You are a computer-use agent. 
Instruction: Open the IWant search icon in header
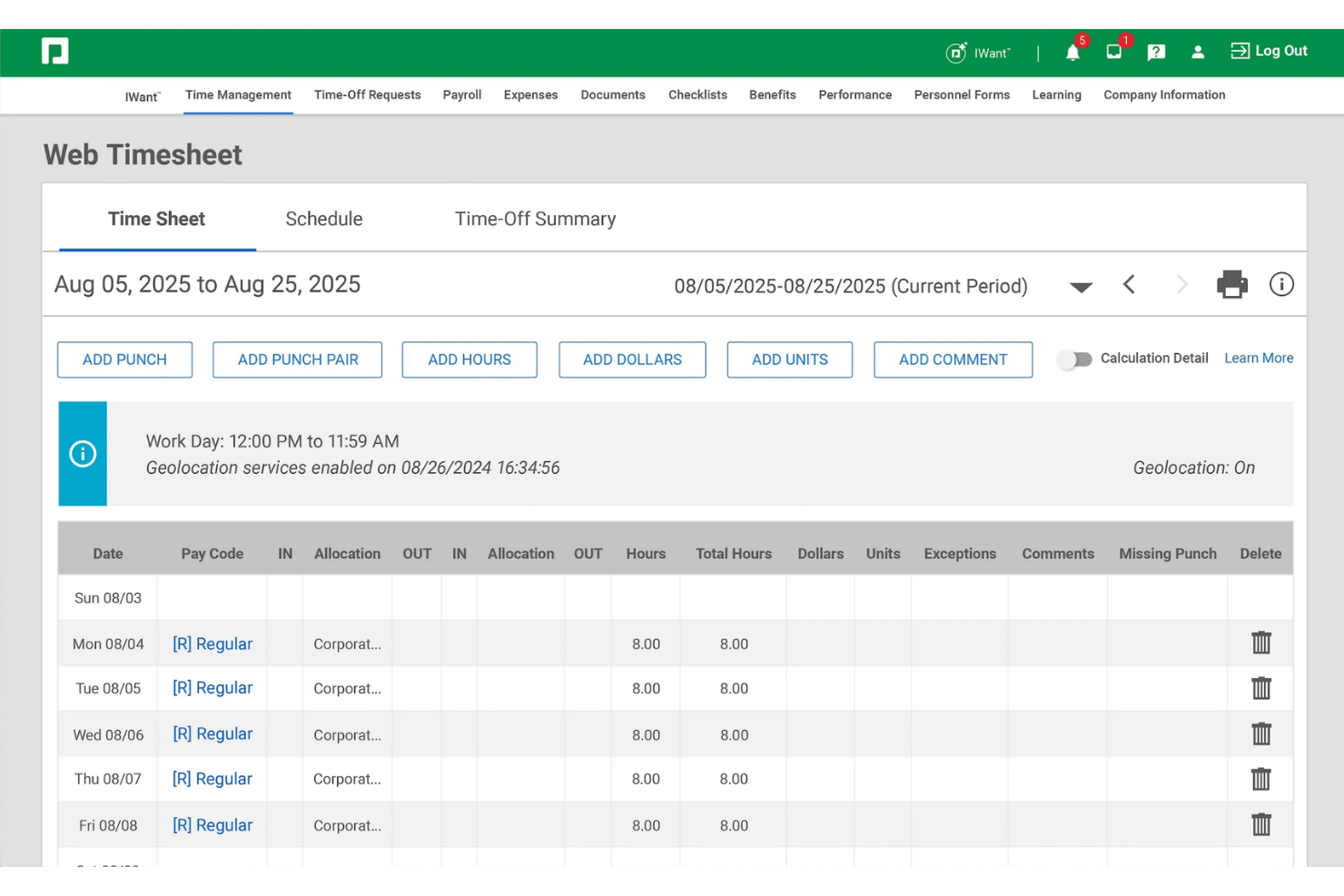tap(956, 53)
